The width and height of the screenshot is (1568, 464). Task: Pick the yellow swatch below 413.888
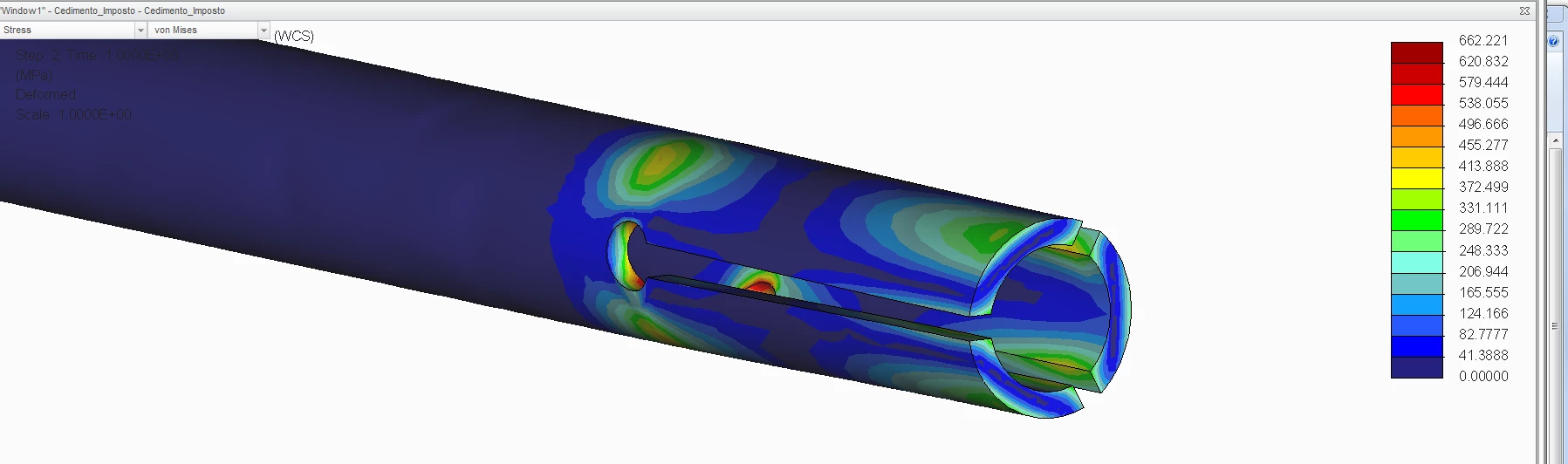[x=1417, y=178]
